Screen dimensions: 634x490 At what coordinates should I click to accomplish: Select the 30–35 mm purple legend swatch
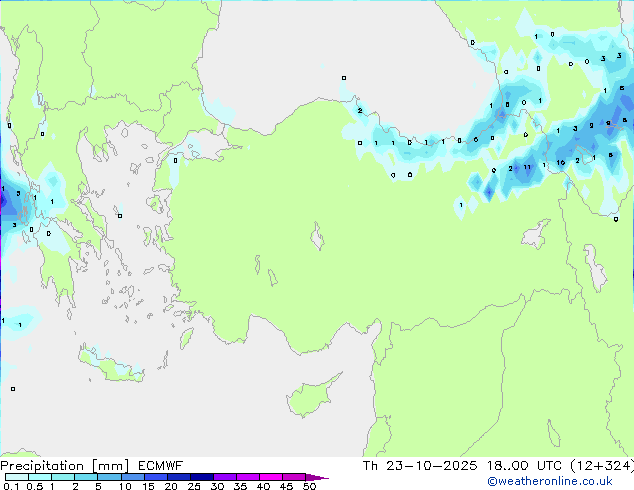tap(224, 477)
